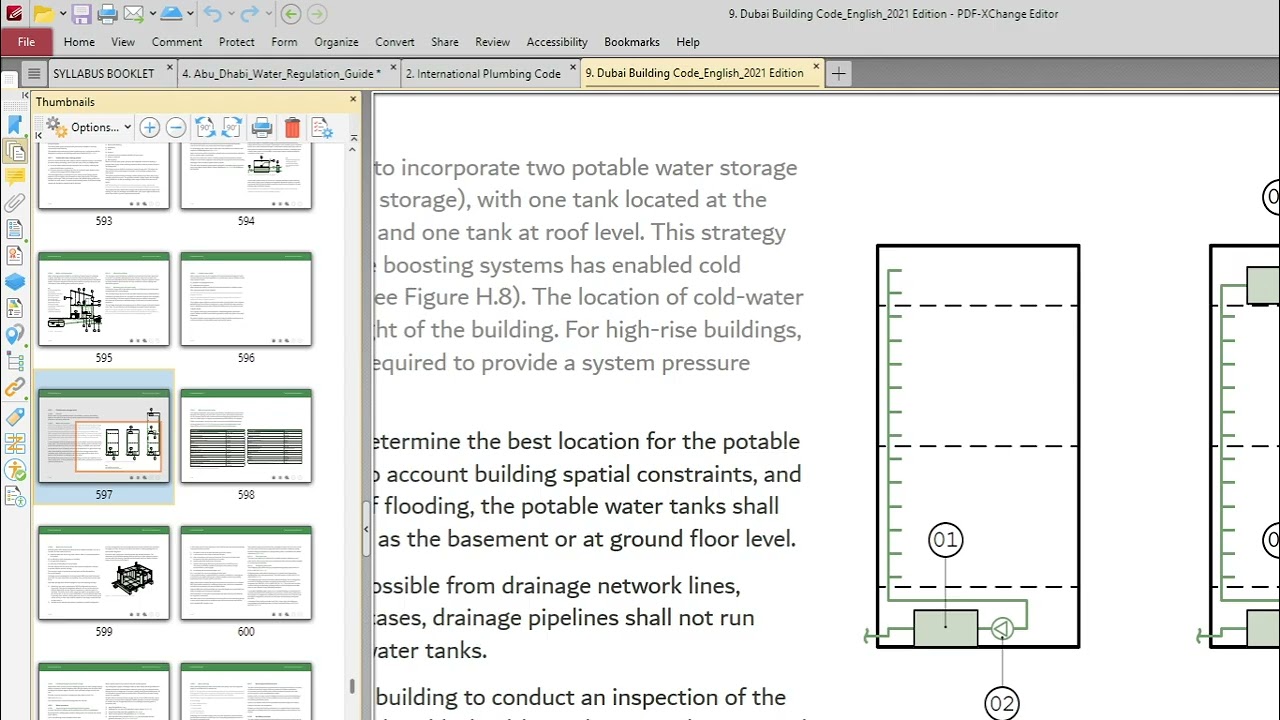The height and width of the screenshot is (720, 1280).
Task: Expand the open folder dropdown arrow
Action: coord(62,14)
